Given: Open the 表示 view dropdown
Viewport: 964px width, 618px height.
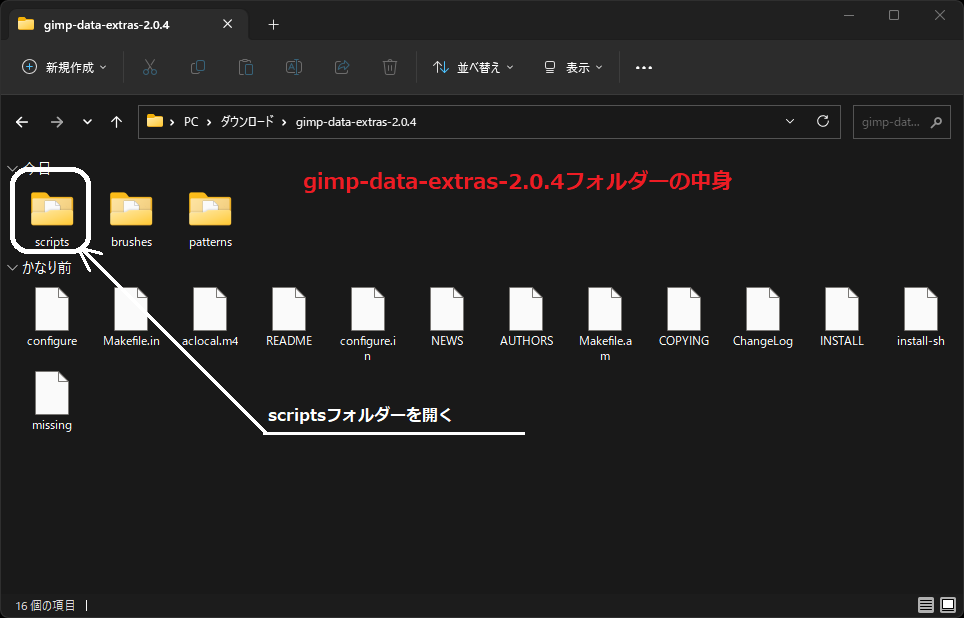Looking at the screenshot, I should coord(573,67).
